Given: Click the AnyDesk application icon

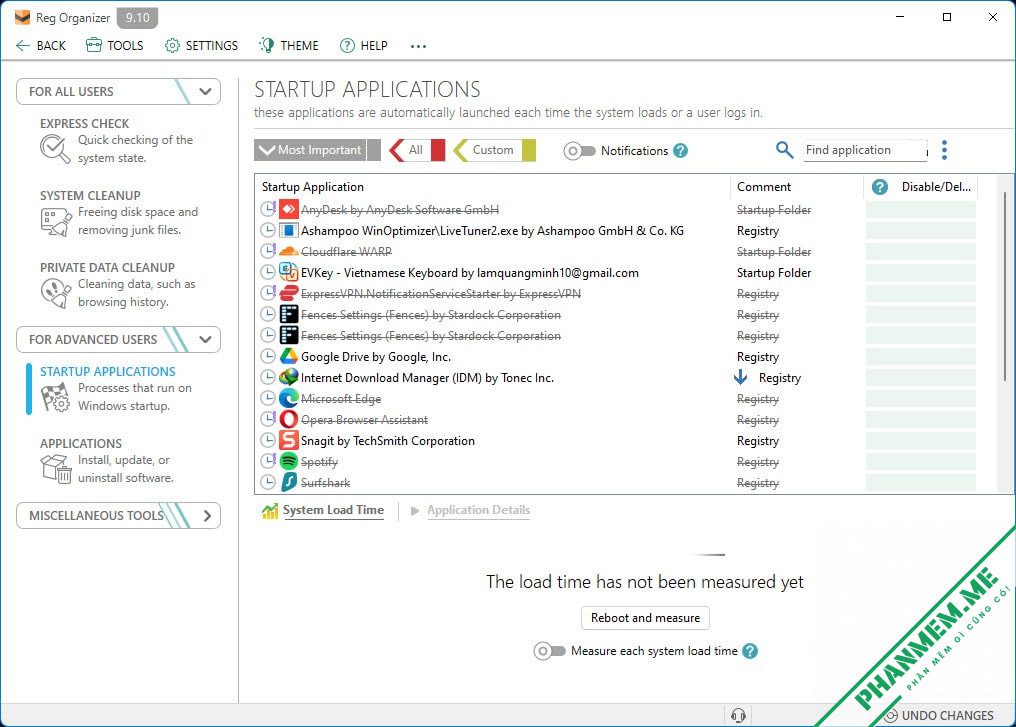Looking at the screenshot, I should pos(288,209).
